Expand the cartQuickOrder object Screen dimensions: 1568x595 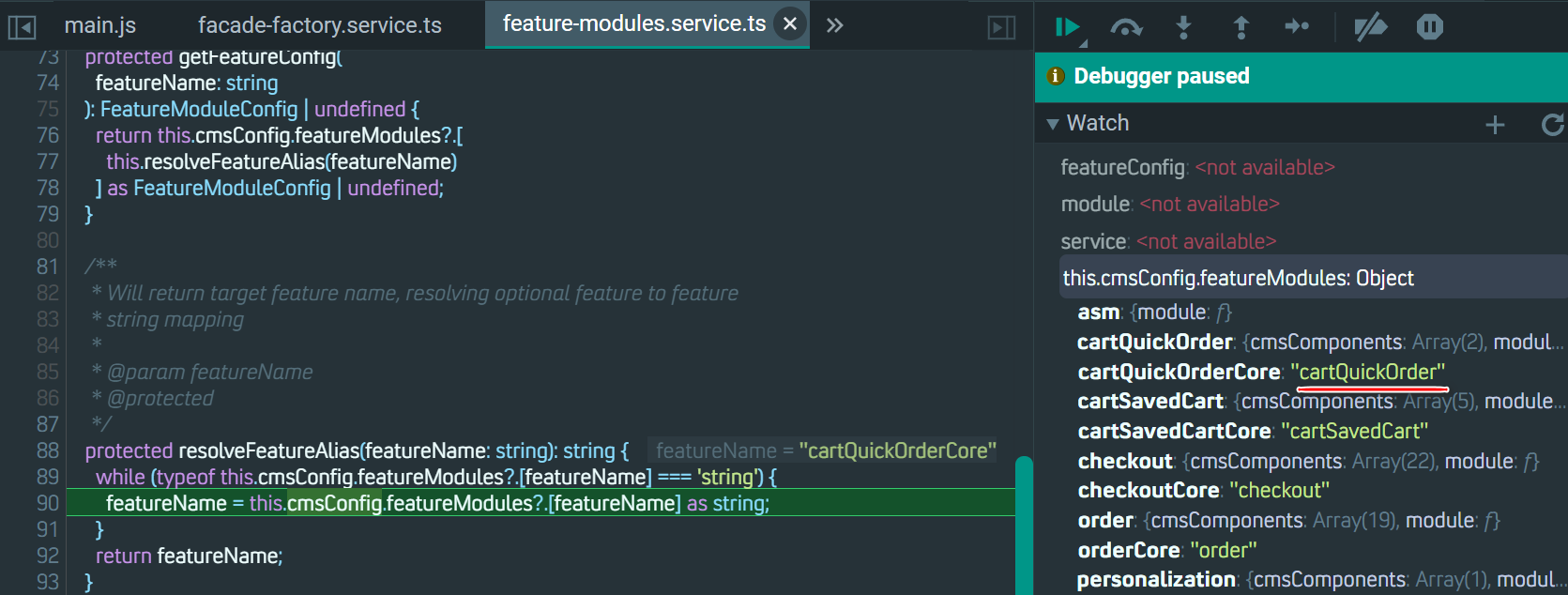1154,342
